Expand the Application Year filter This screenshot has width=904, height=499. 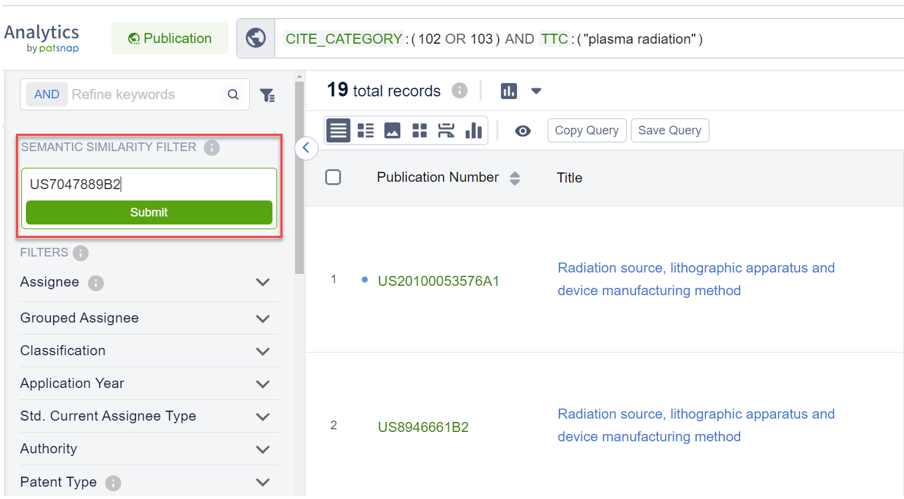263,384
